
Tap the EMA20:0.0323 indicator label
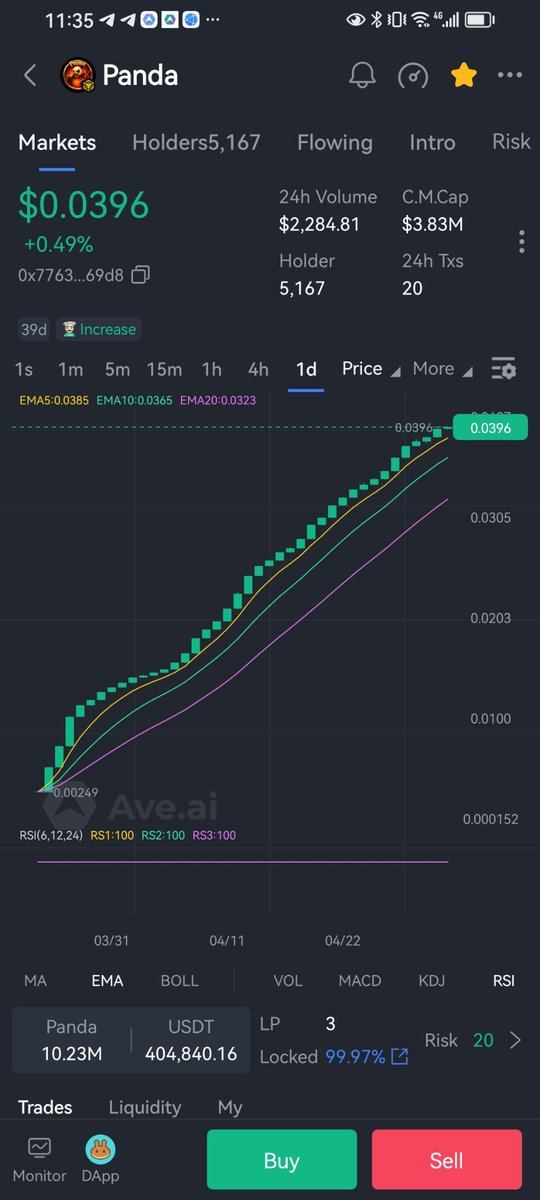click(x=218, y=400)
